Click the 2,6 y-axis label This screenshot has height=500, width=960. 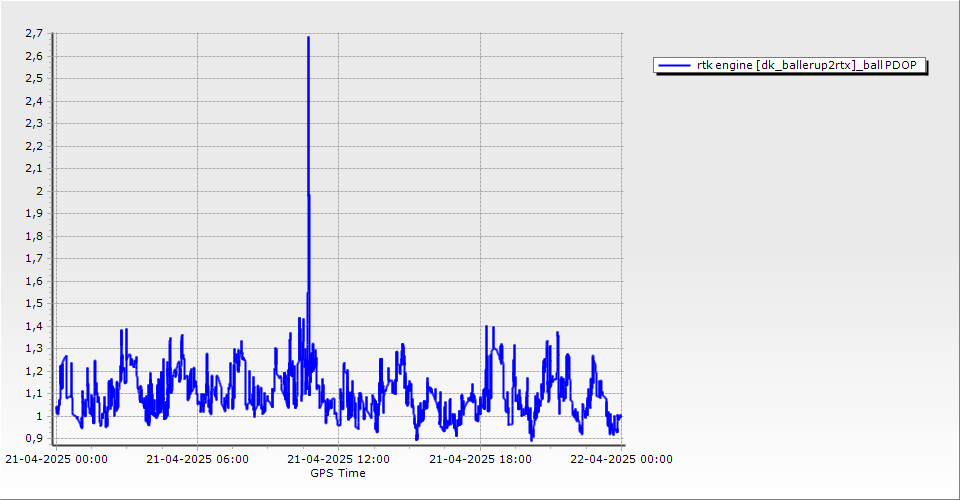tap(34, 56)
